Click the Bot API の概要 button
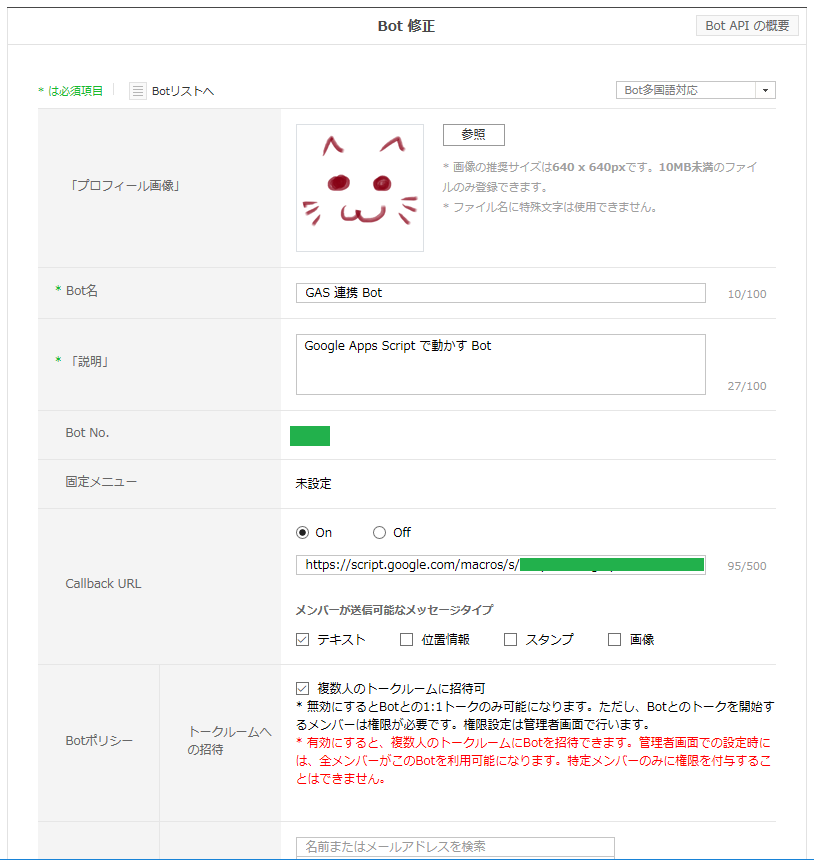The image size is (814, 860). pos(746,25)
